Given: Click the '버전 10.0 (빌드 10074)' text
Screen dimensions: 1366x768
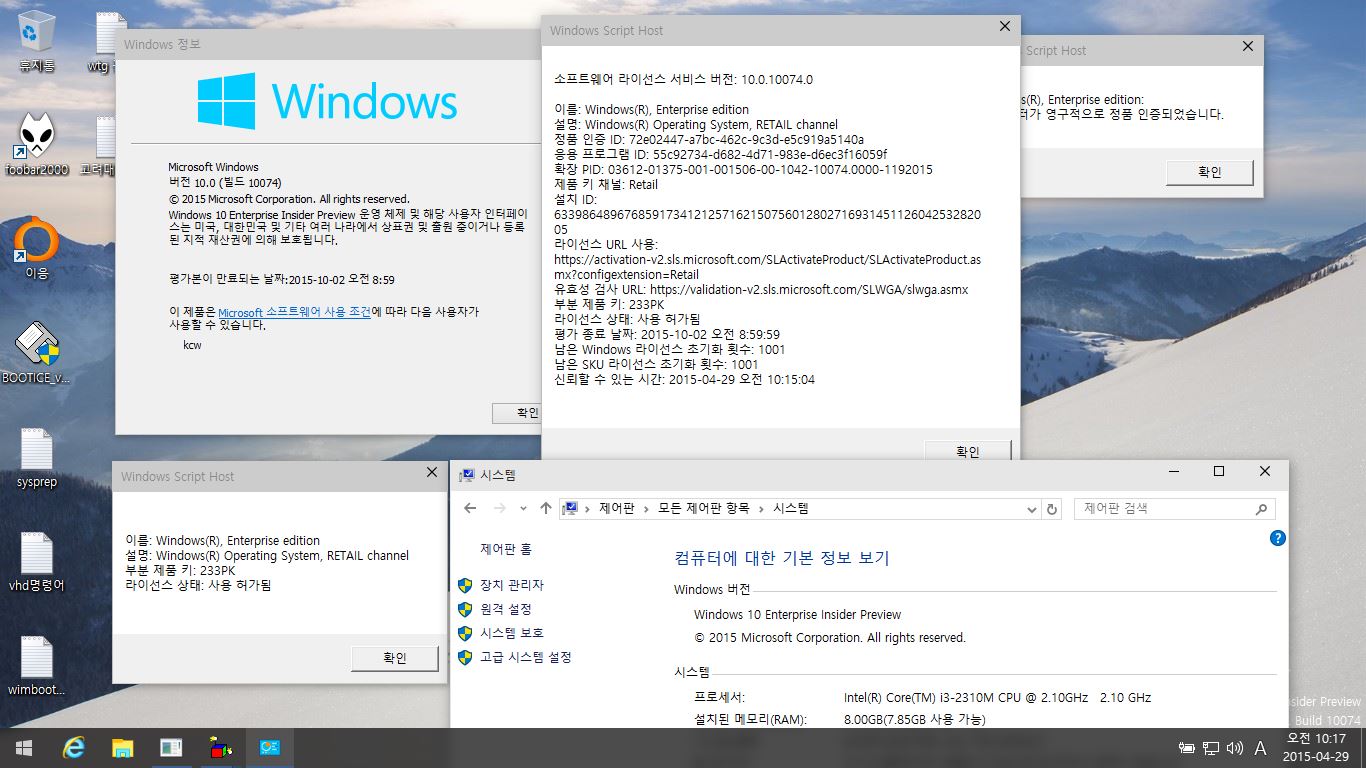Looking at the screenshot, I should pyautogui.click(x=225, y=183).
